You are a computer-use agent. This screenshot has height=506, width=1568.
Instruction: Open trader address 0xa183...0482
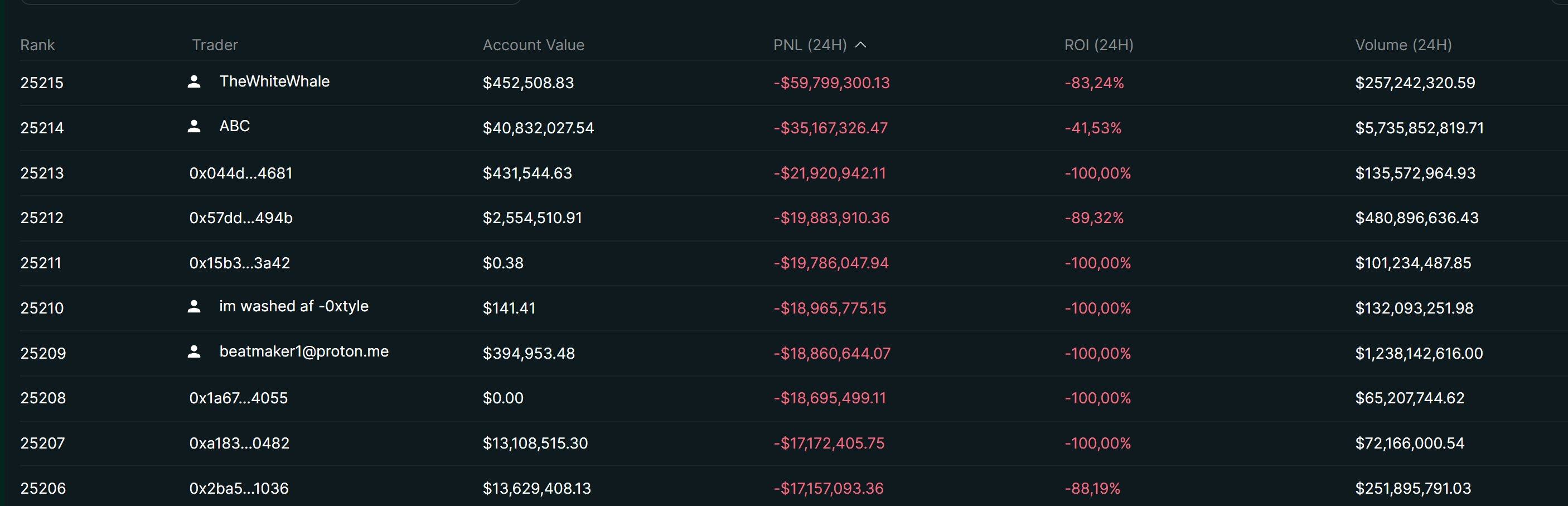[239, 444]
